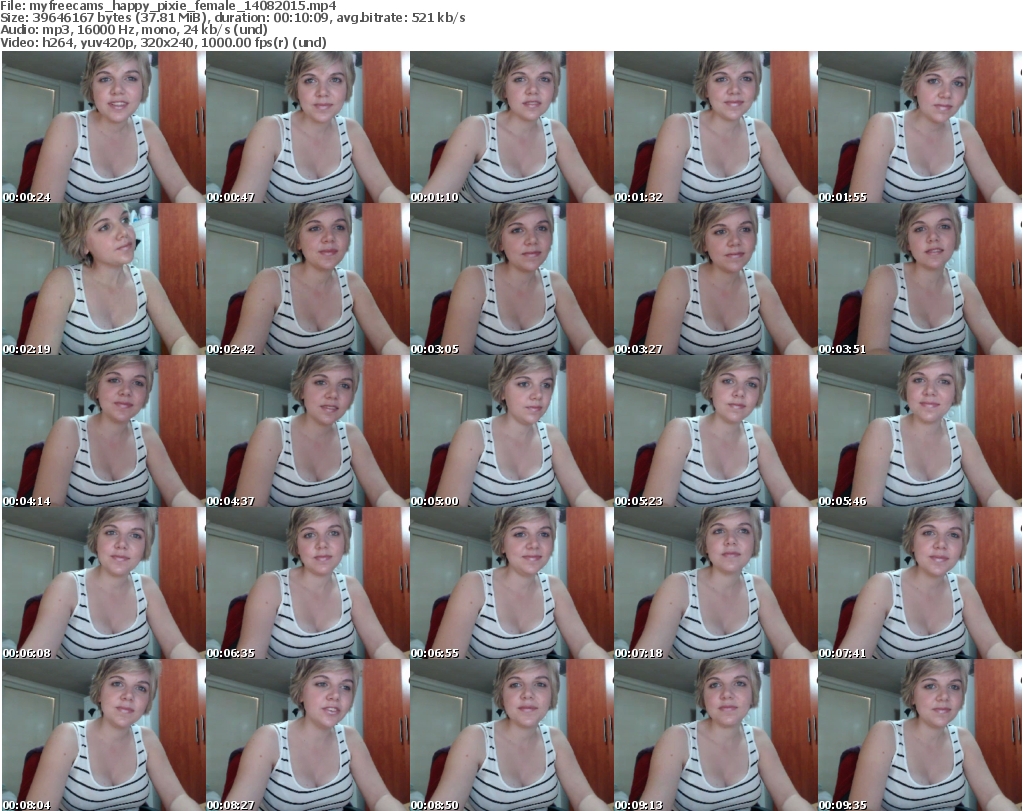This screenshot has width=1024, height=811.
Task: Click the frame marked 00:08:04
Action: click(x=104, y=735)
